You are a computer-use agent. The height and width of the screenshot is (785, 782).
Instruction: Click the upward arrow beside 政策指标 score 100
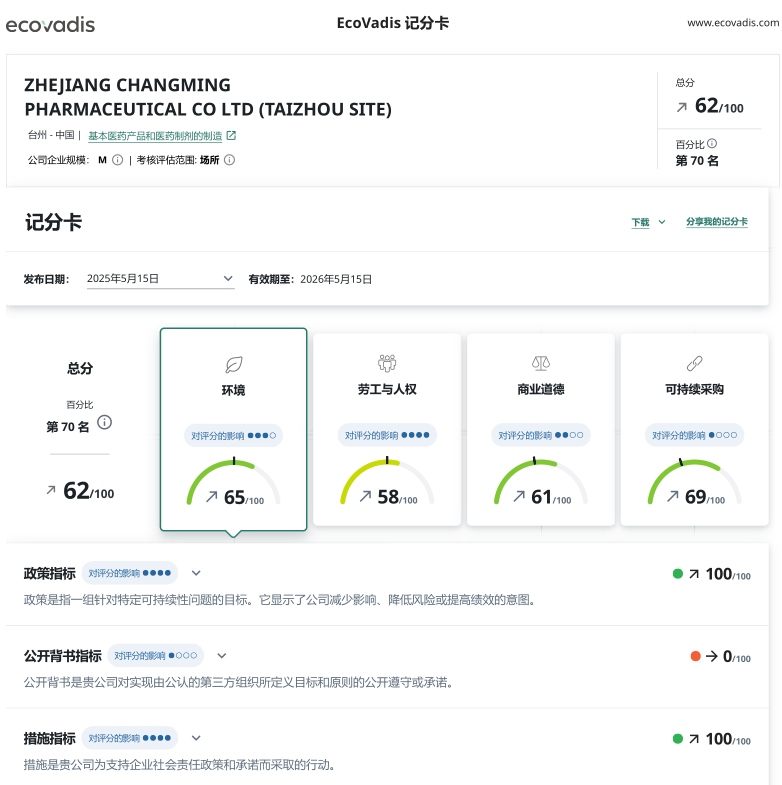(x=694, y=574)
